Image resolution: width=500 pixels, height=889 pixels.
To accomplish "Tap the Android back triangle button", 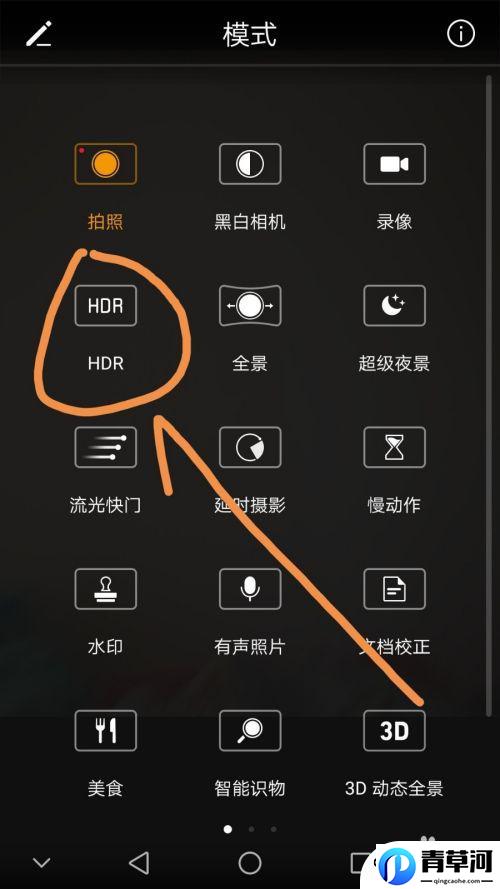I will coord(139,863).
